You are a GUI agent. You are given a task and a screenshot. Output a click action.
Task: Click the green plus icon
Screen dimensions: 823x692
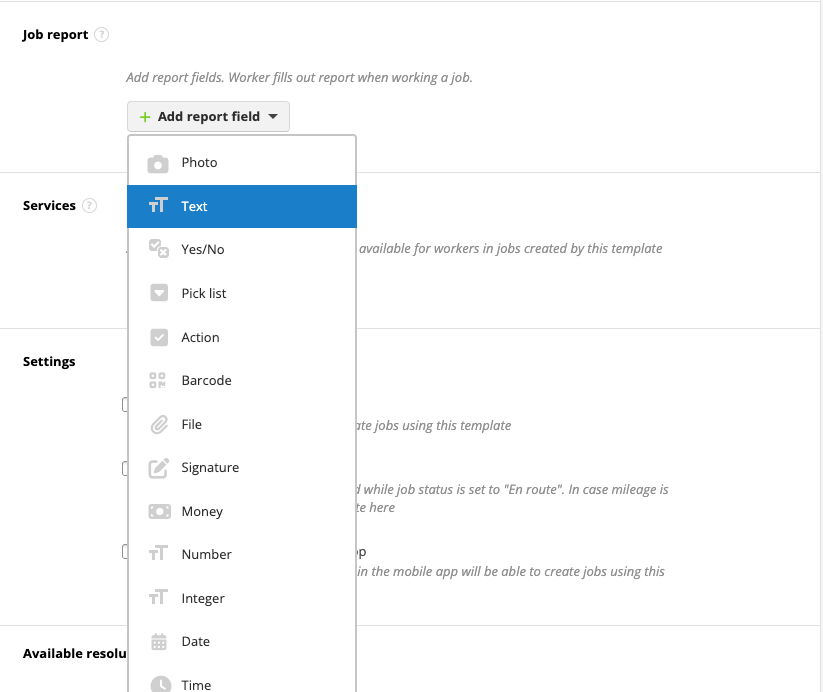[145, 117]
